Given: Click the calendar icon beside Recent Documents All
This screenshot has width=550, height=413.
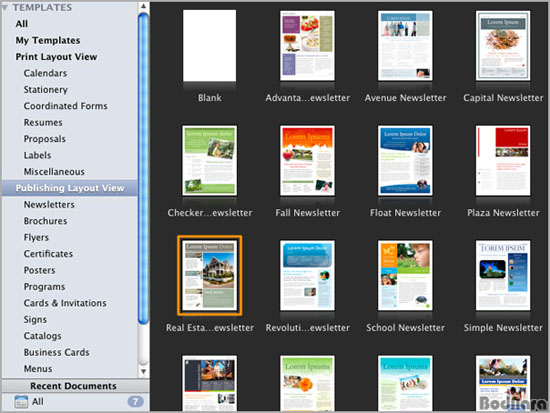Looking at the screenshot, I should coord(21,401).
